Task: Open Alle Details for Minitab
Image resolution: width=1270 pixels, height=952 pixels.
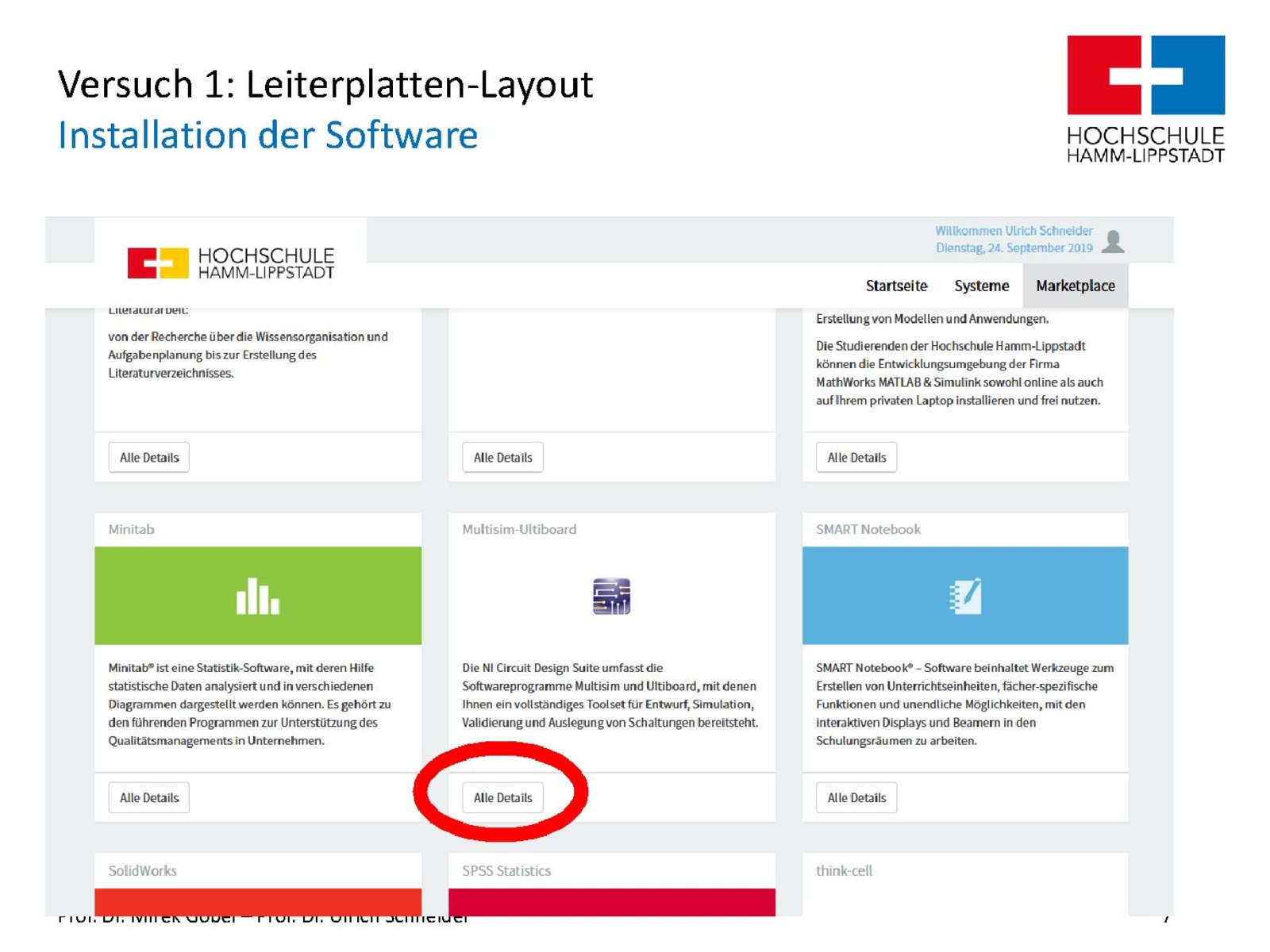Action: tap(149, 797)
